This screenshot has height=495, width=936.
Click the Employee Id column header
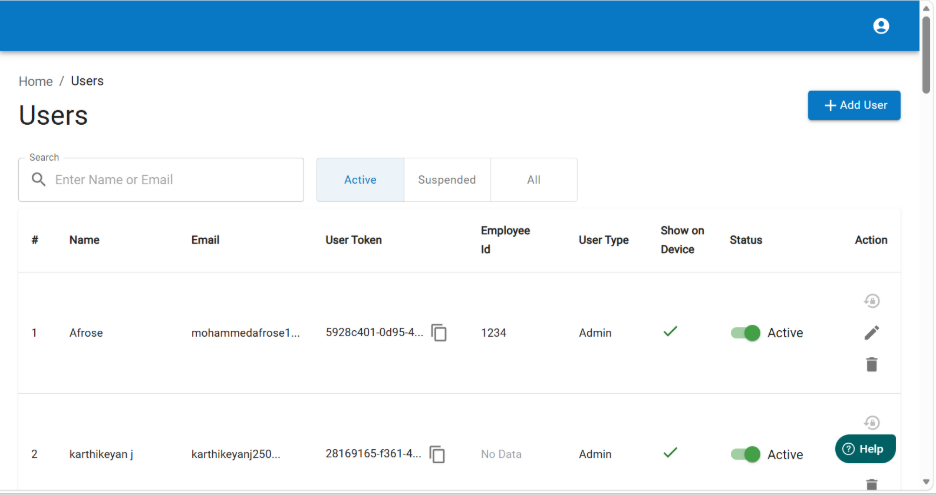click(x=506, y=240)
